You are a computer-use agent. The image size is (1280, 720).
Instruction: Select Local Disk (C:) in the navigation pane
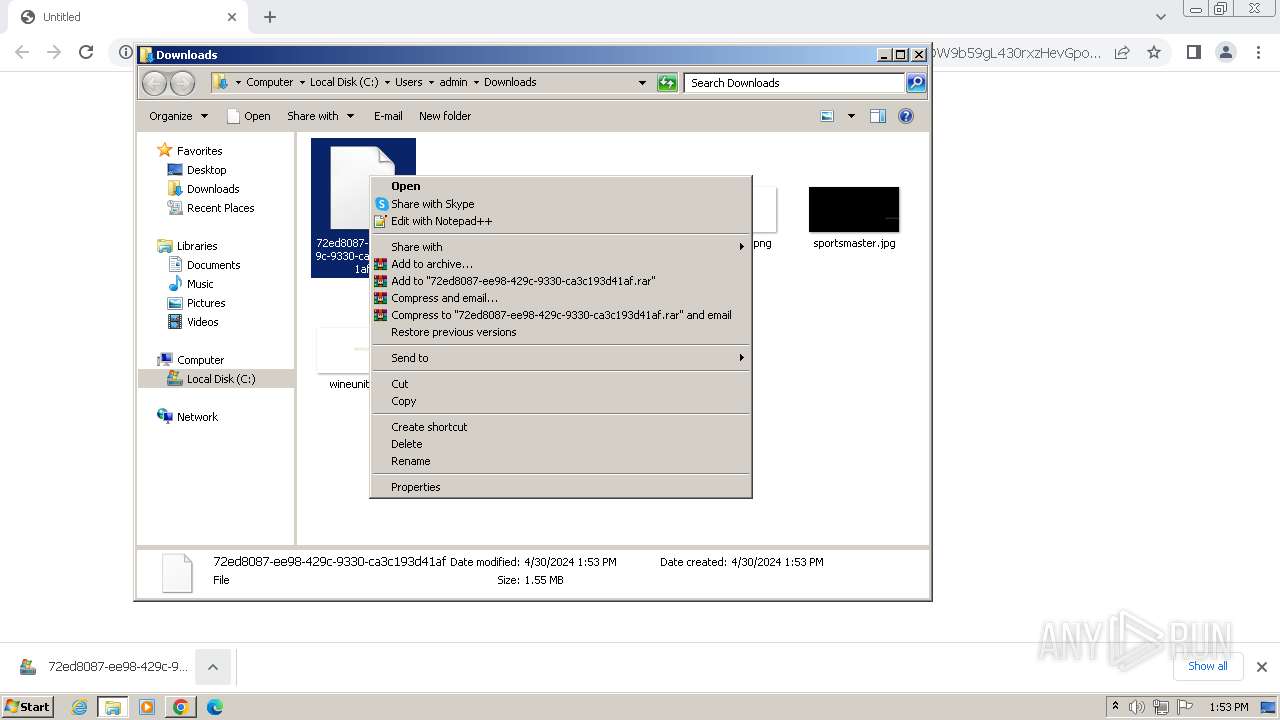pyautogui.click(x=220, y=379)
